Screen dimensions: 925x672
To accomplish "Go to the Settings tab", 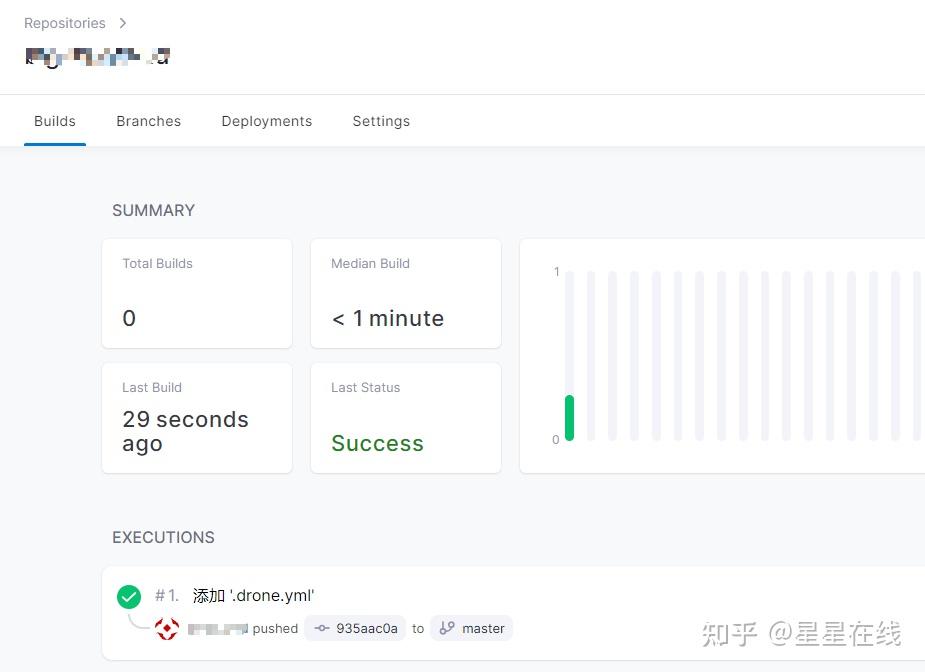I will (381, 121).
